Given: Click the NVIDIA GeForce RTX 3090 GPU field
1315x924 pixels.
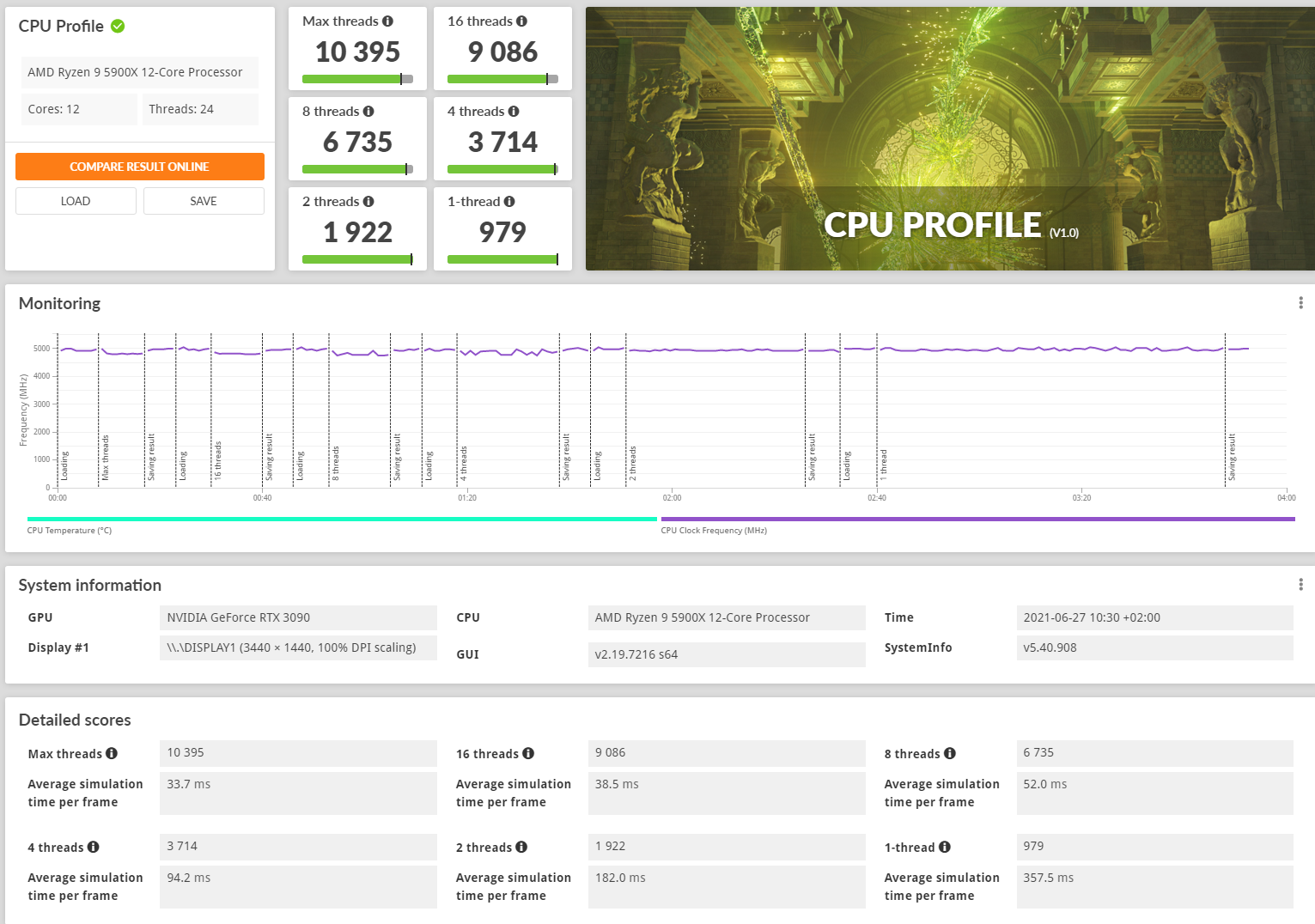Looking at the screenshot, I should pyautogui.click(x=298, y=617).
